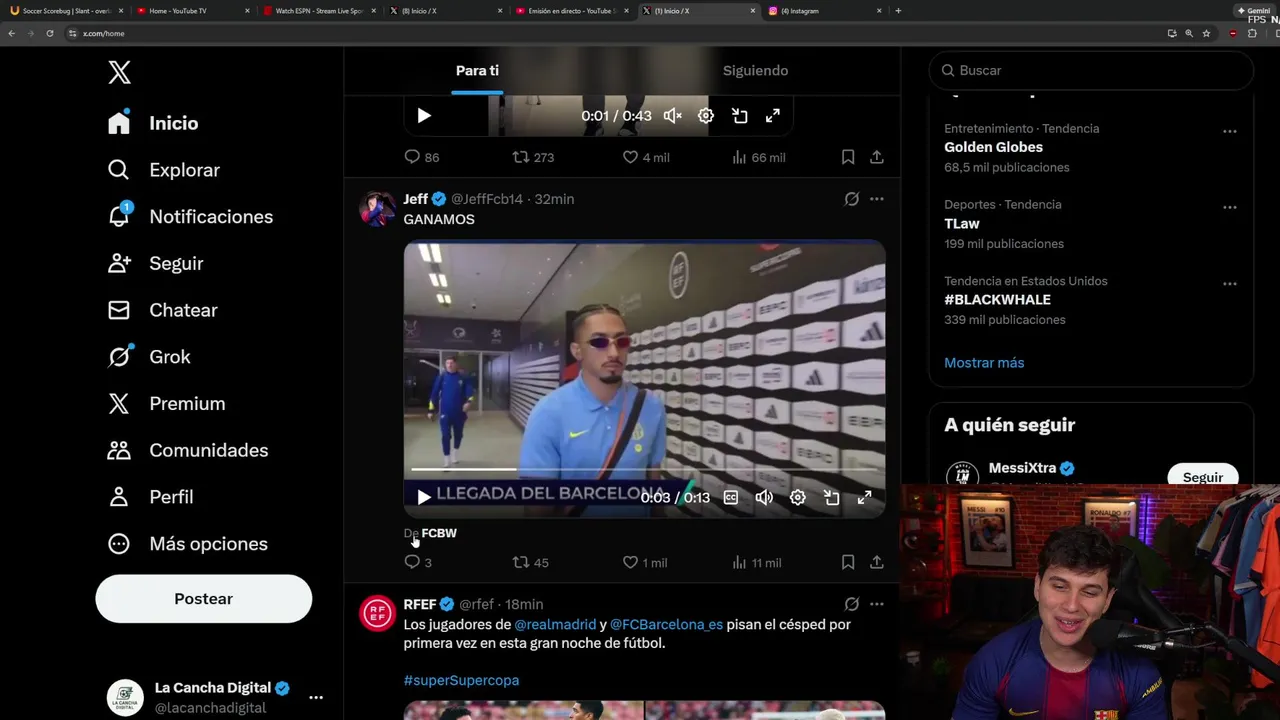Open Grok in the sidebar

tap(149, 357)
